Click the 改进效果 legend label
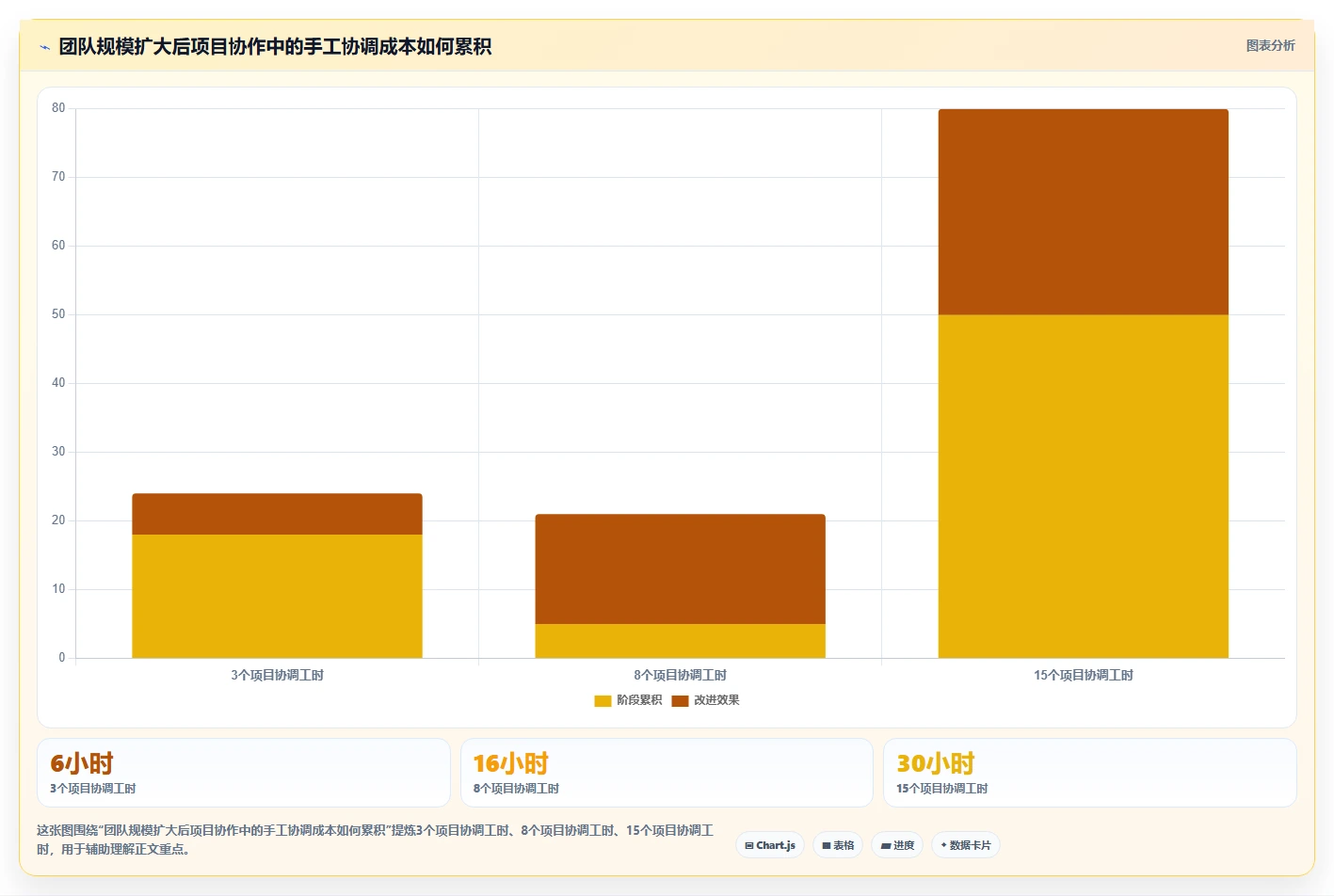This screenshot has height=896, width=1334. 716,700
